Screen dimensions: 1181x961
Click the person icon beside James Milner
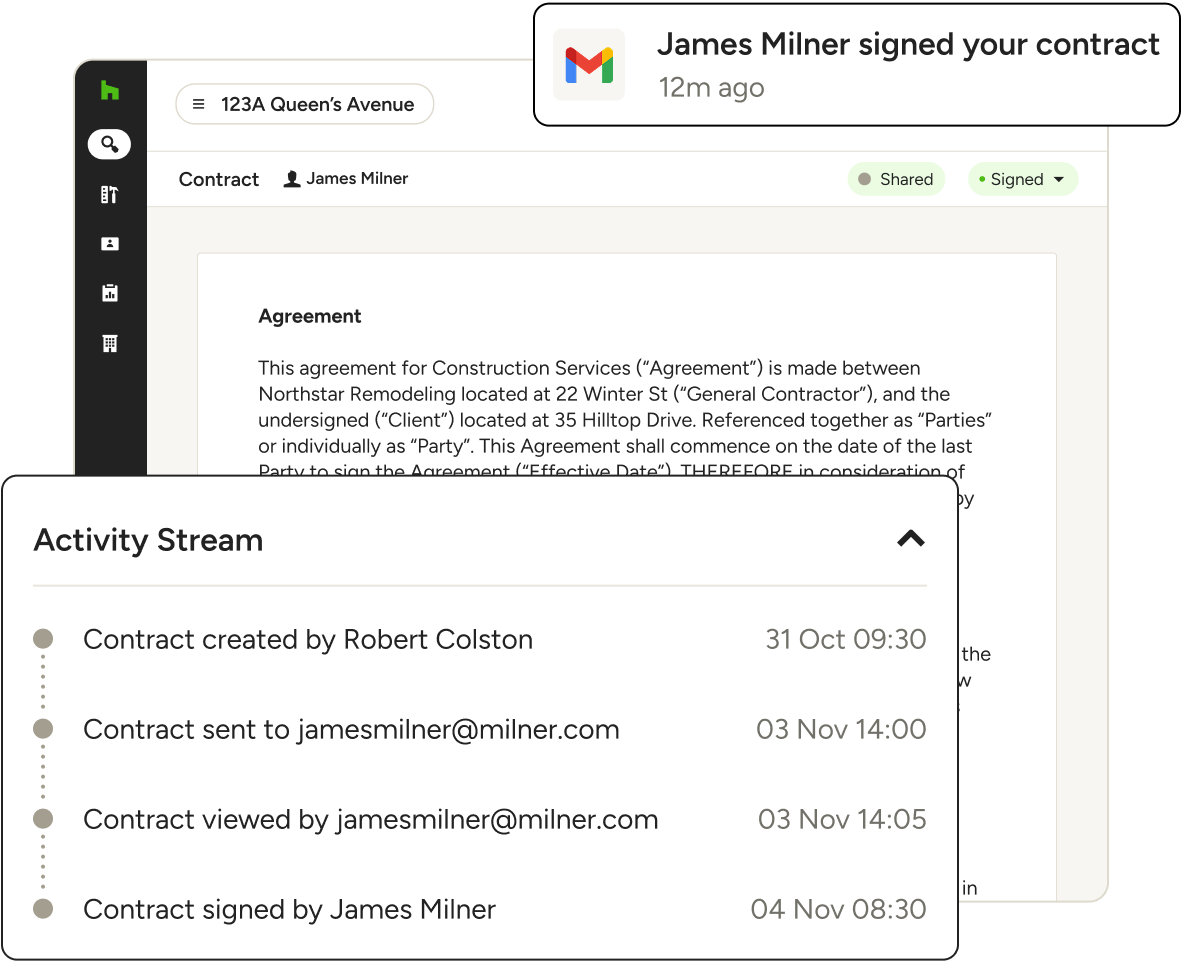292,179
